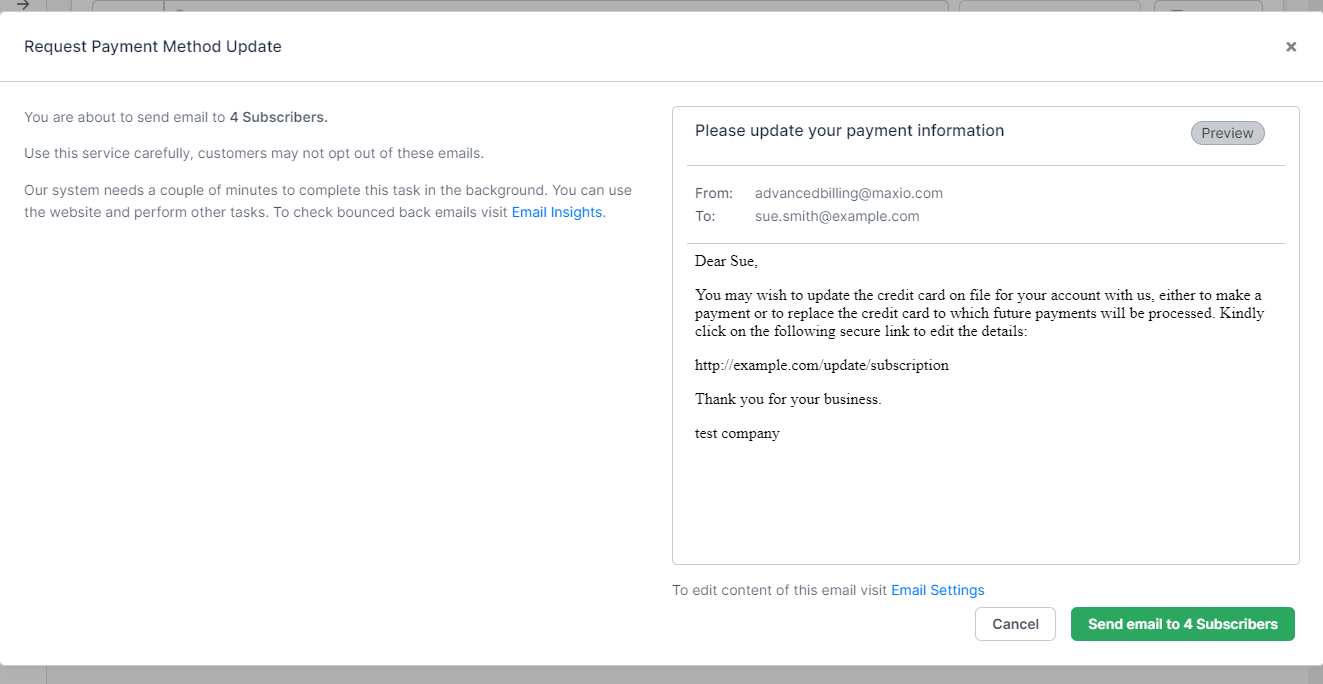1323x684 pixels.
Task: Click the sidebar expand arrow icon
Action: 22,5
